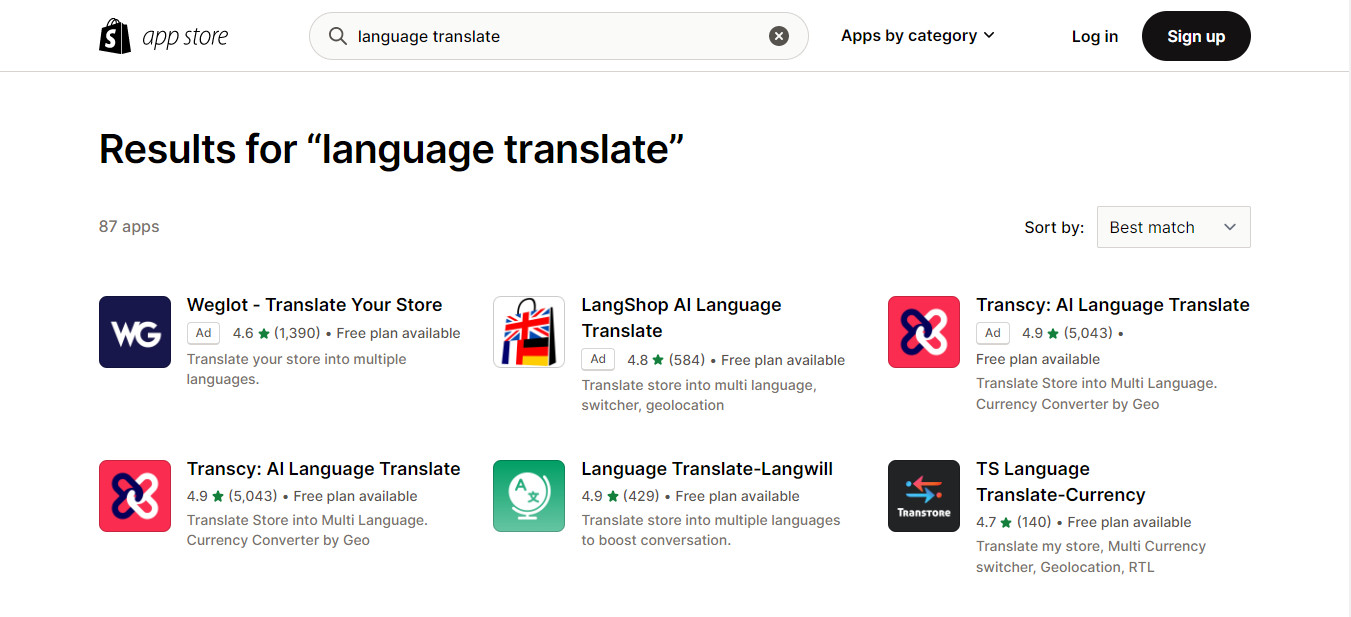This screenshot has height=617, width=1351.
Task: Click the Ad badge under Weglot
Action: tap(203, 333)
